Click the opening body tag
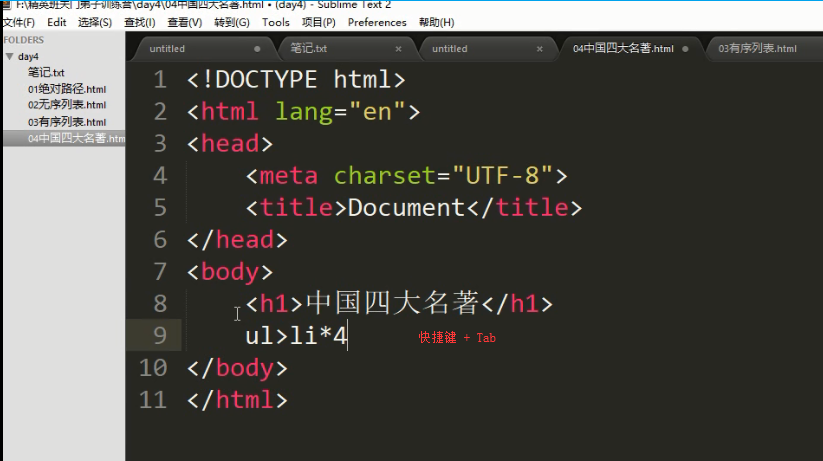 point(230,272)
